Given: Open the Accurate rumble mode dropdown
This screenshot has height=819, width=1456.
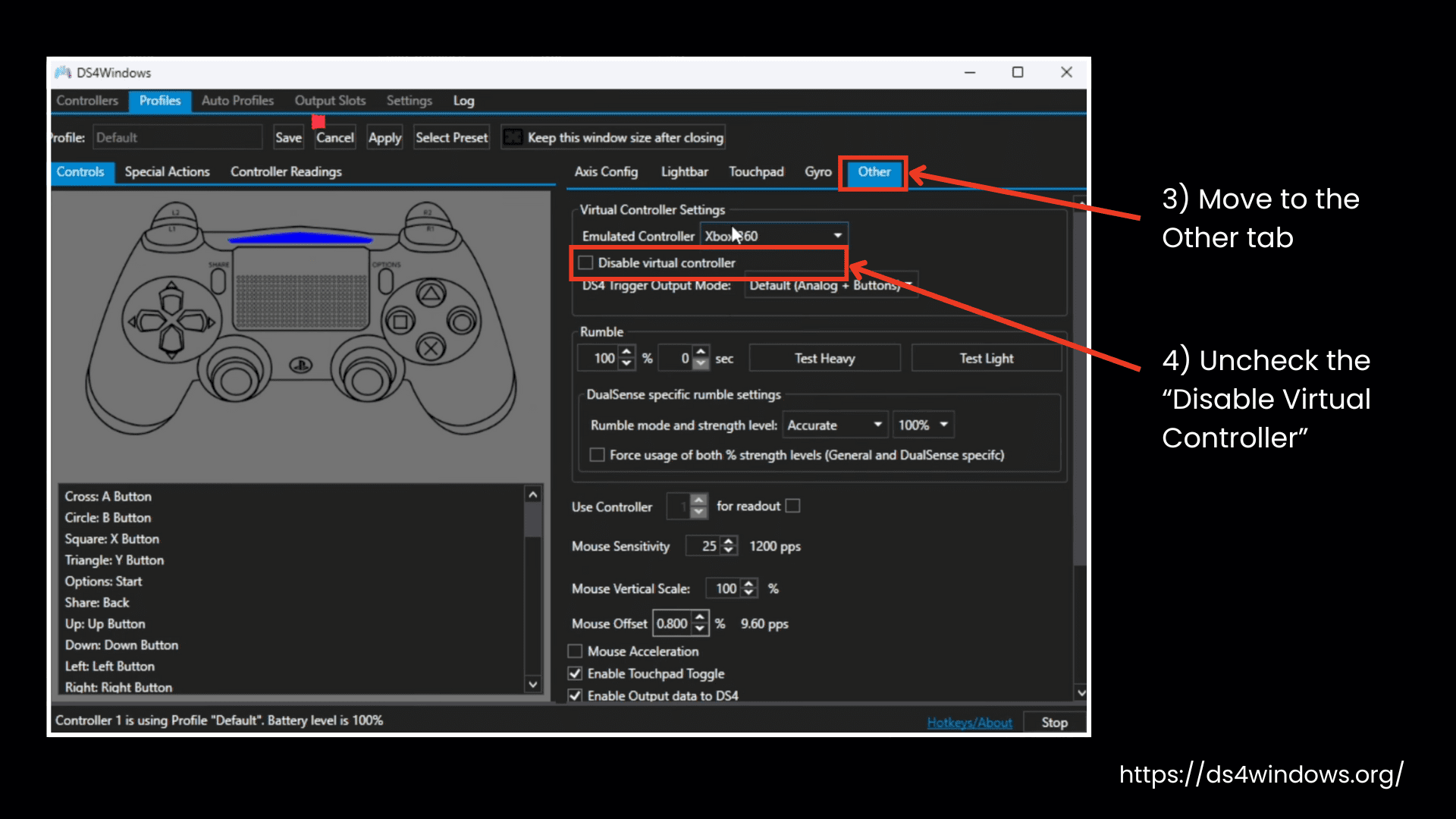Looking at the screenshot, I should [836, 425].
